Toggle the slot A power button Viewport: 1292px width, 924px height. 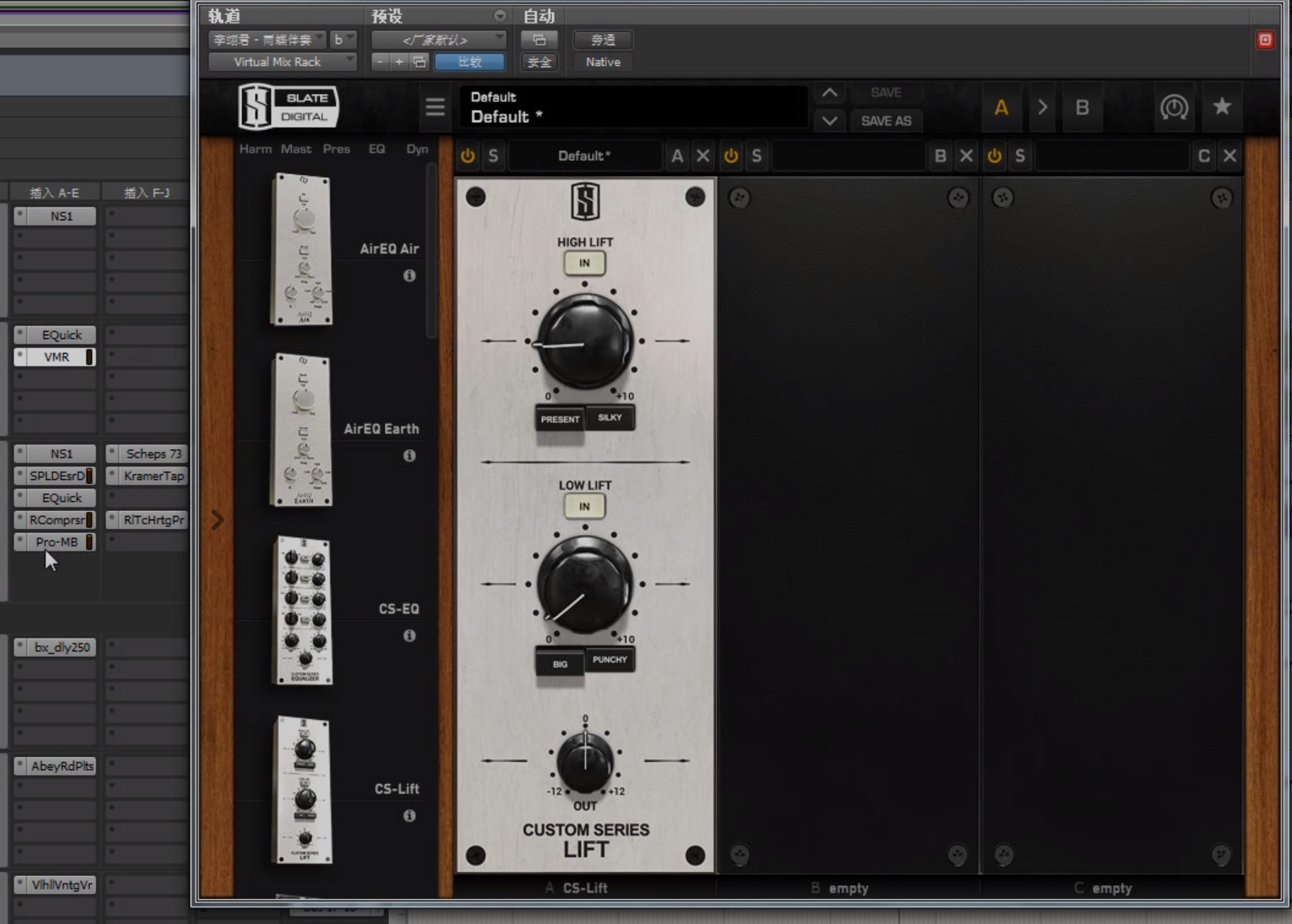tap(468, 156)
